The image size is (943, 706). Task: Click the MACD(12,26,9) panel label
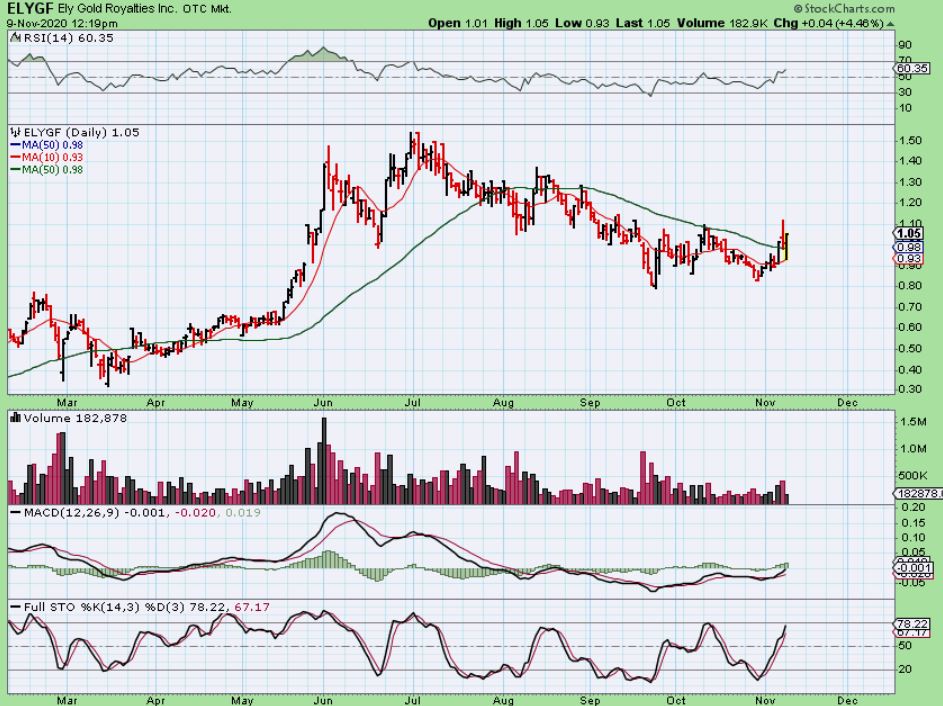[x=70, y=512]
